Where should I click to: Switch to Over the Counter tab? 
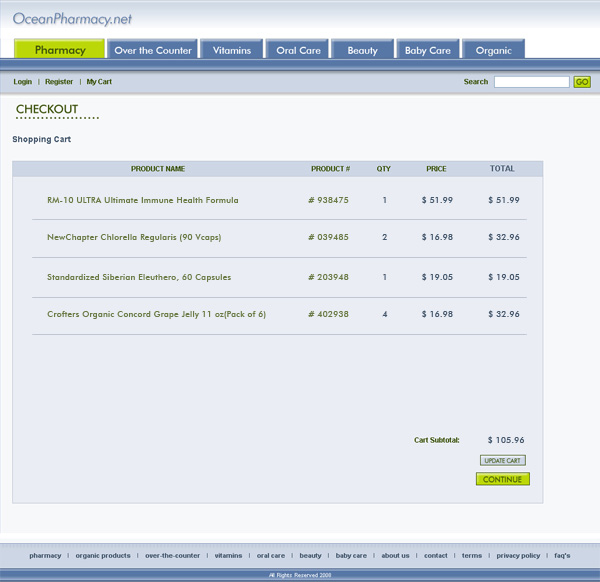(153, 50)
